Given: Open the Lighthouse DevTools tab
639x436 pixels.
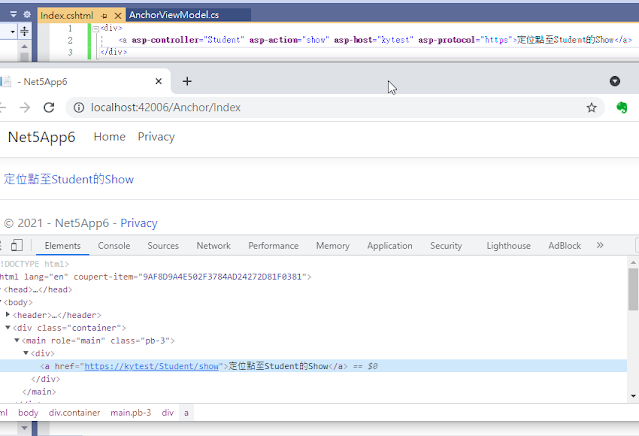Looking at the screenshot, I should [x=509, y=246].
